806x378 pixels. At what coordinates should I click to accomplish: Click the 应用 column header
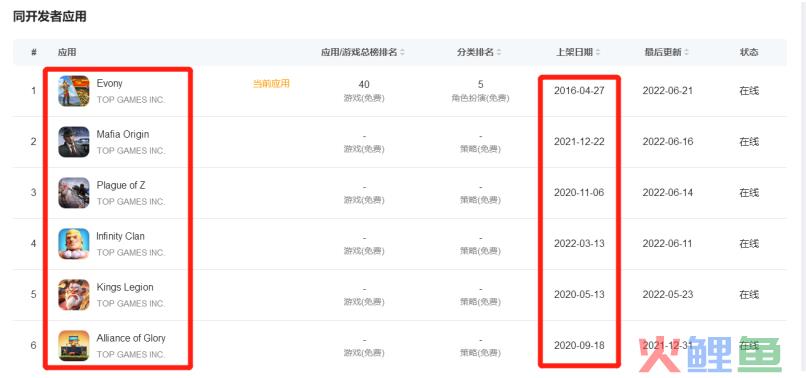(x=67, y=52)
